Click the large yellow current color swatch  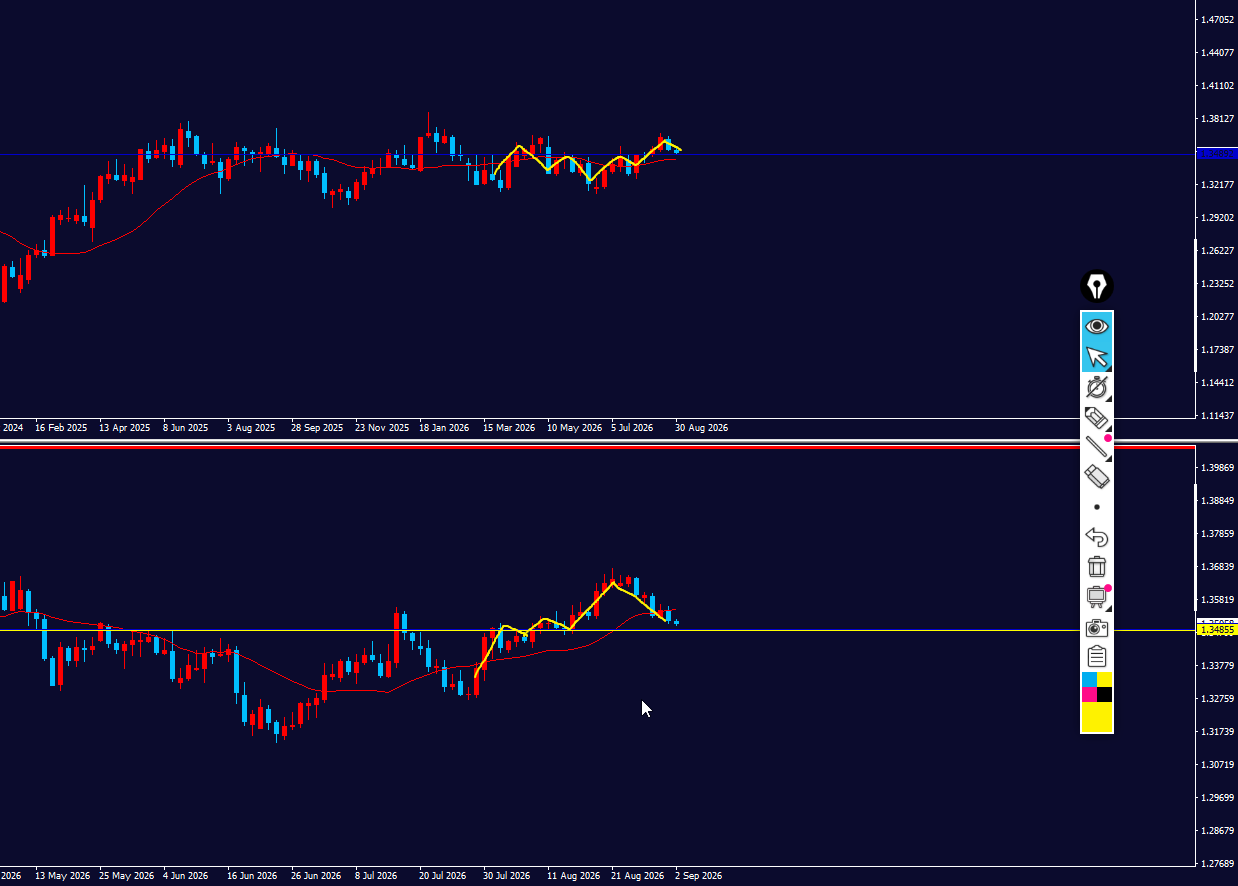[x=1097, y=717]
